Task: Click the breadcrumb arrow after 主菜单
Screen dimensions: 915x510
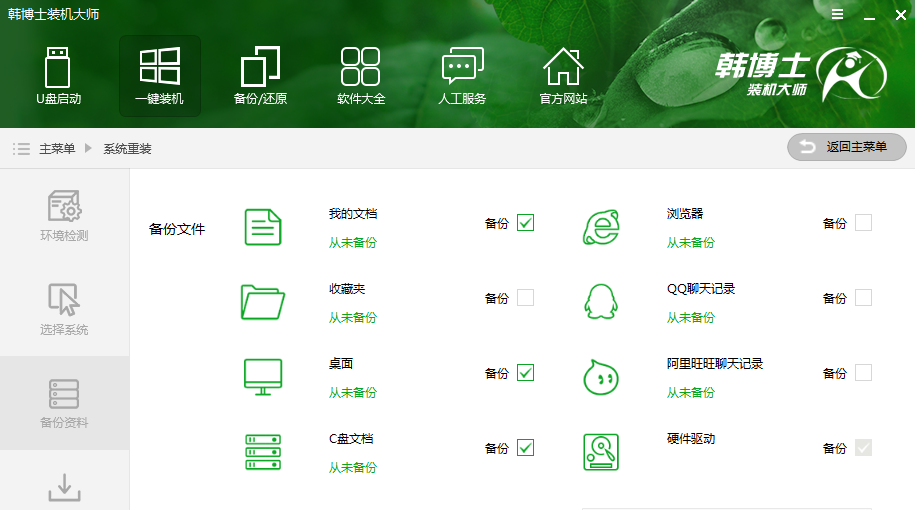Action: click(88, 148)
